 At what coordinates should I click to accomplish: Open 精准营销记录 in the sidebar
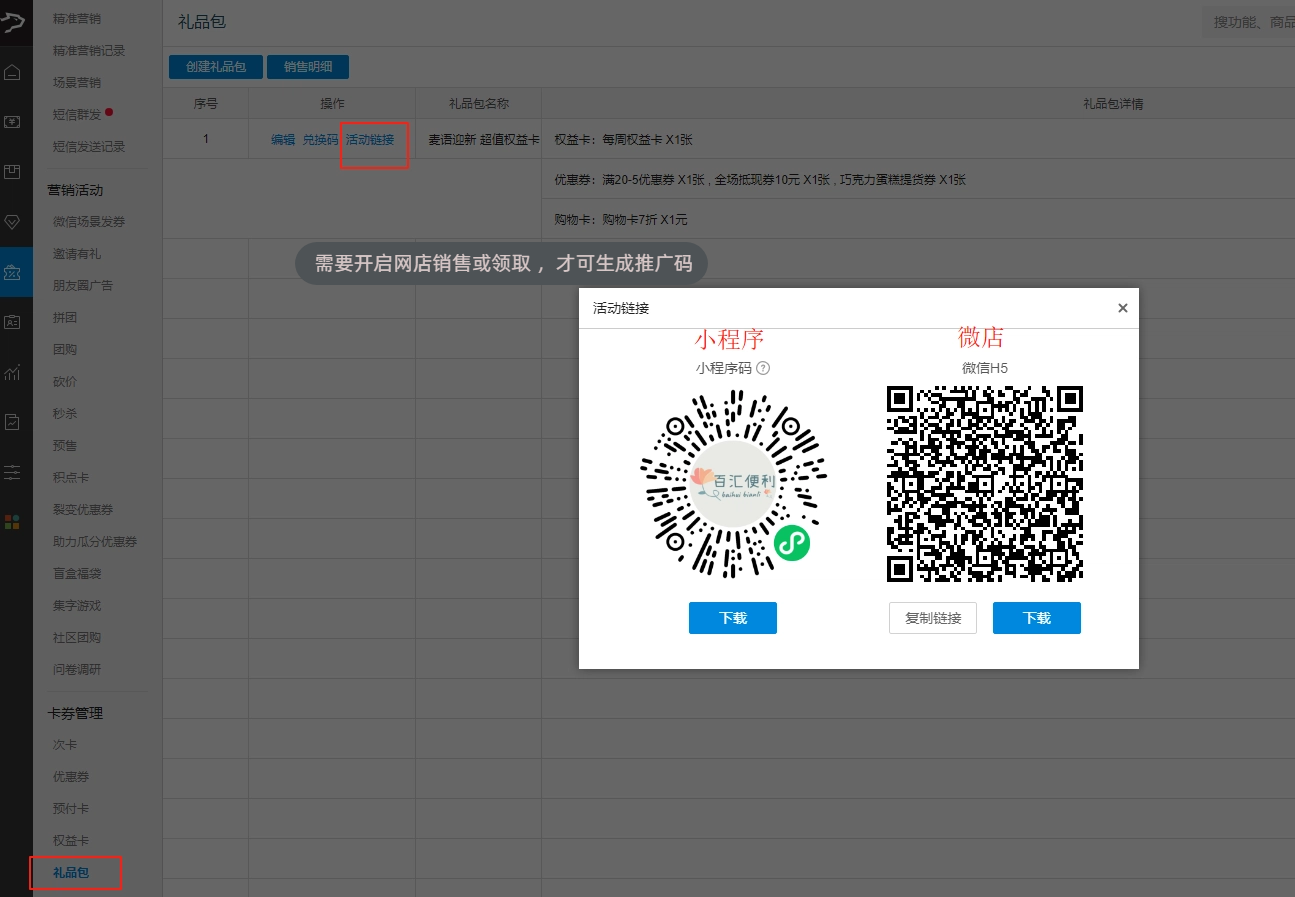89,50
